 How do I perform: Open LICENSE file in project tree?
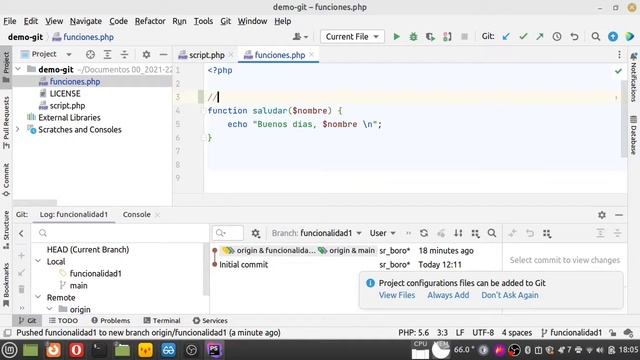click(65, 93)
